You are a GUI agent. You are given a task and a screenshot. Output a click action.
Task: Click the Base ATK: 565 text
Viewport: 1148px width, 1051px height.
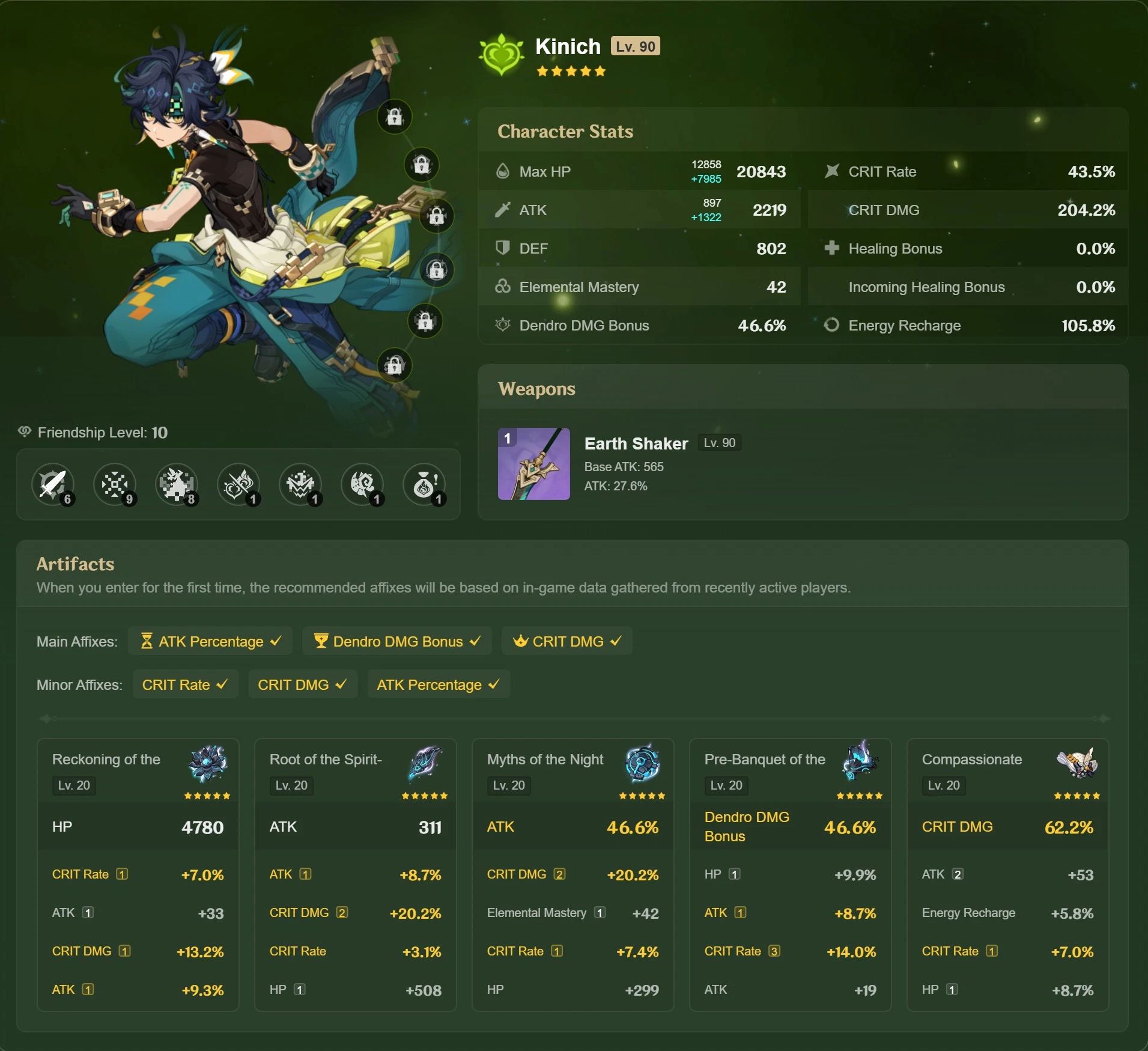(x=624, y=466)
